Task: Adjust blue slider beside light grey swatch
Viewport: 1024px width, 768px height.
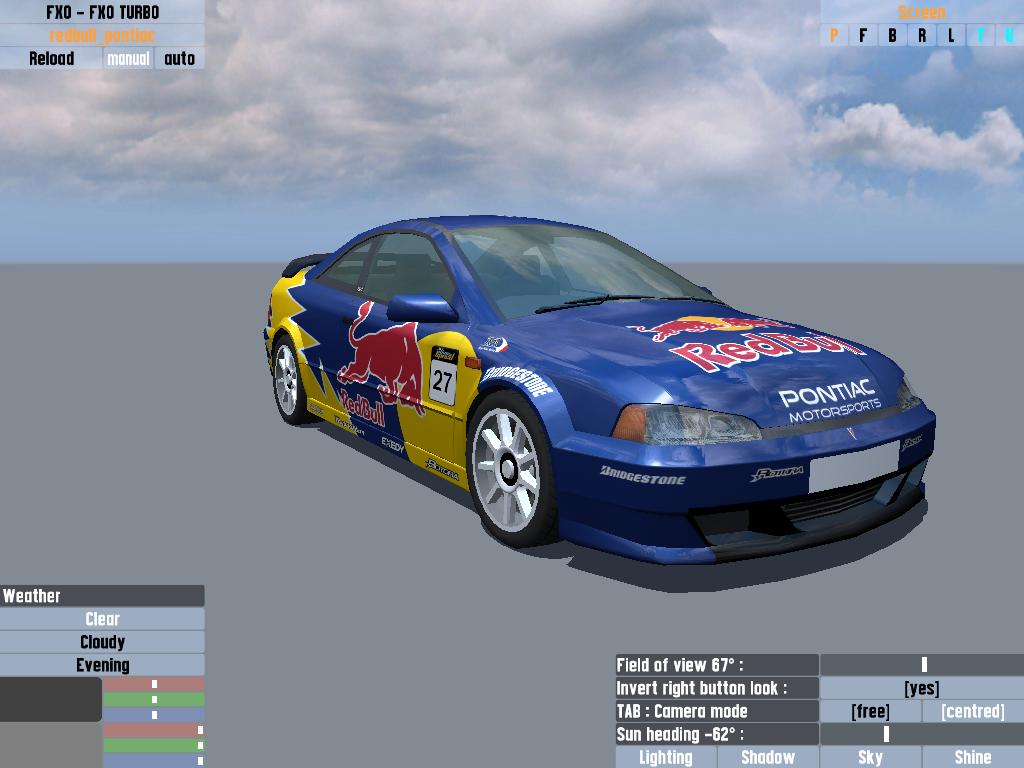Action: coord(154,761)
